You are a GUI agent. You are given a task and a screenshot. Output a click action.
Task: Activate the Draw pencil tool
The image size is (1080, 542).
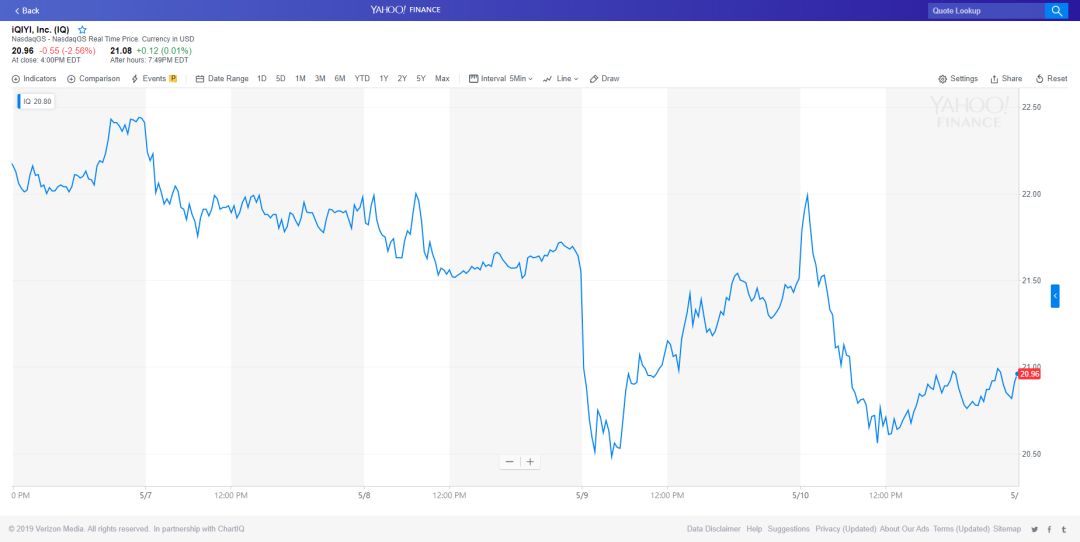click(x=605, y=79)
